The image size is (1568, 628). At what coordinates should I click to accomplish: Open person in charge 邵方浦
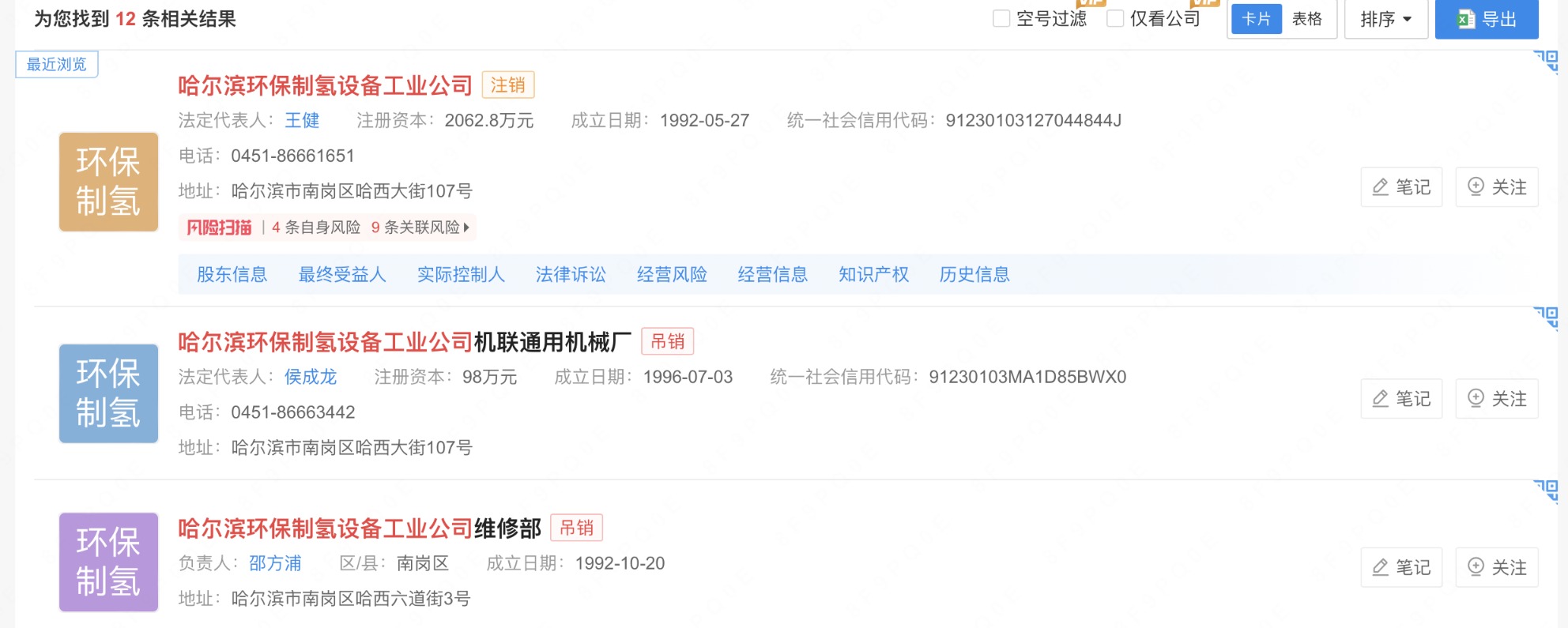275,563
